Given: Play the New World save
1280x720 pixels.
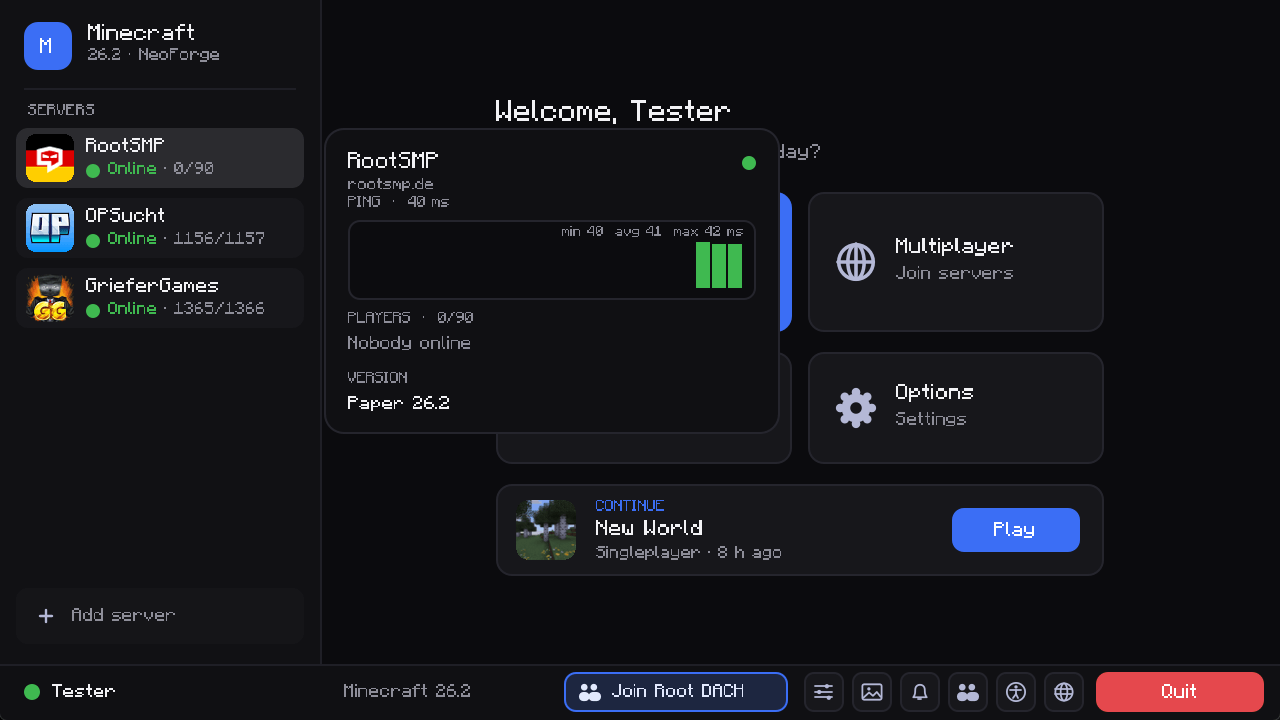Looking at the screenshot, I should click(1016, 530).
